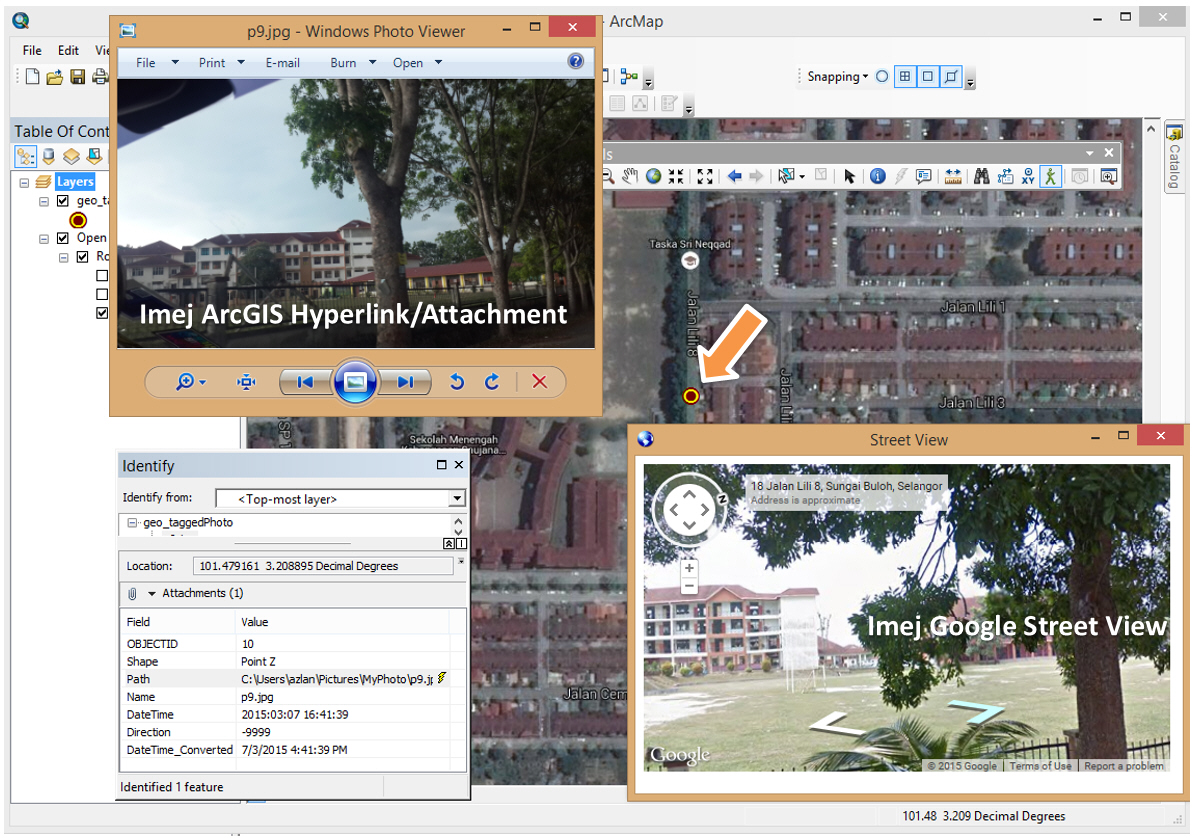The image size is (1197, 838).
Task: Select List By Source view
Action: [x=49, y=156]
